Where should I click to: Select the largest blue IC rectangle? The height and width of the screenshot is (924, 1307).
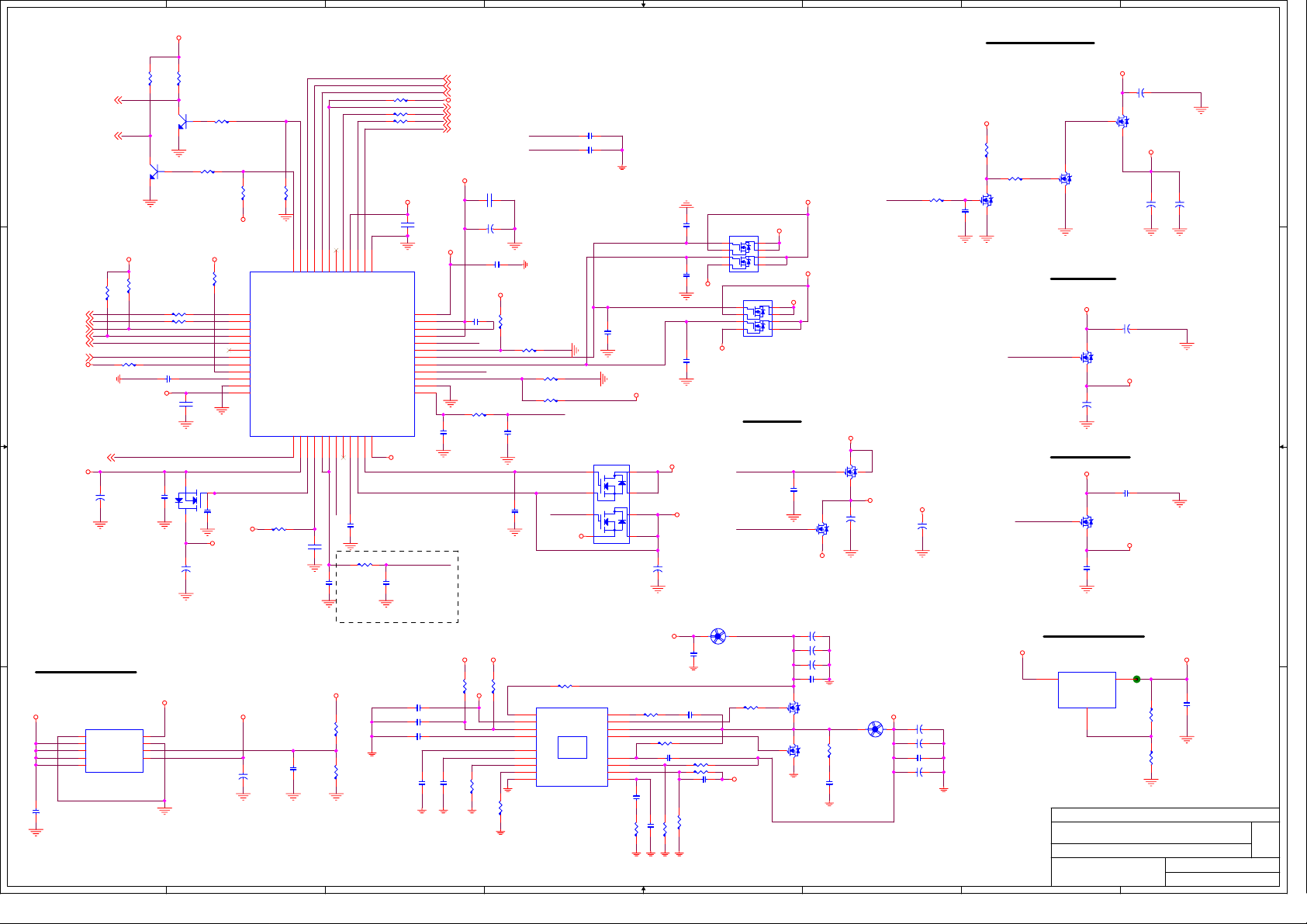pyautogui.click(x=332, y=354)
